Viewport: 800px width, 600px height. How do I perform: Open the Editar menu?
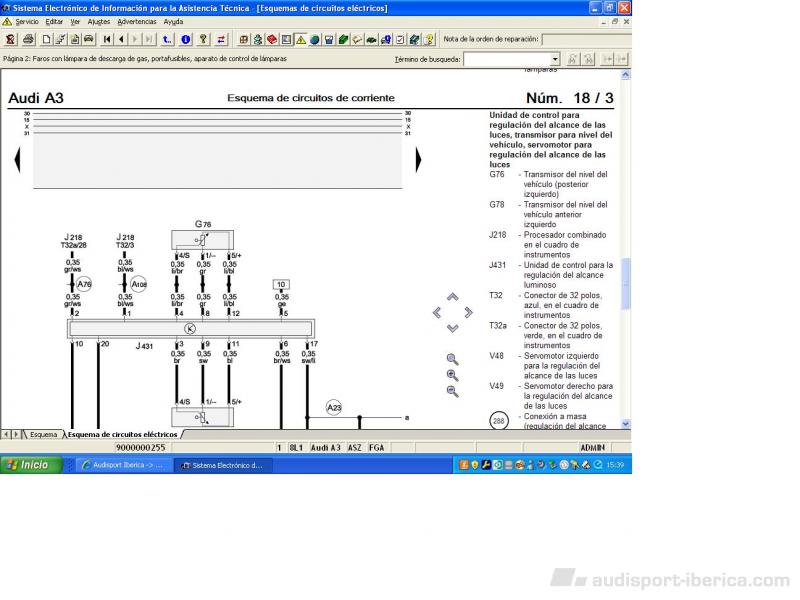54,22
